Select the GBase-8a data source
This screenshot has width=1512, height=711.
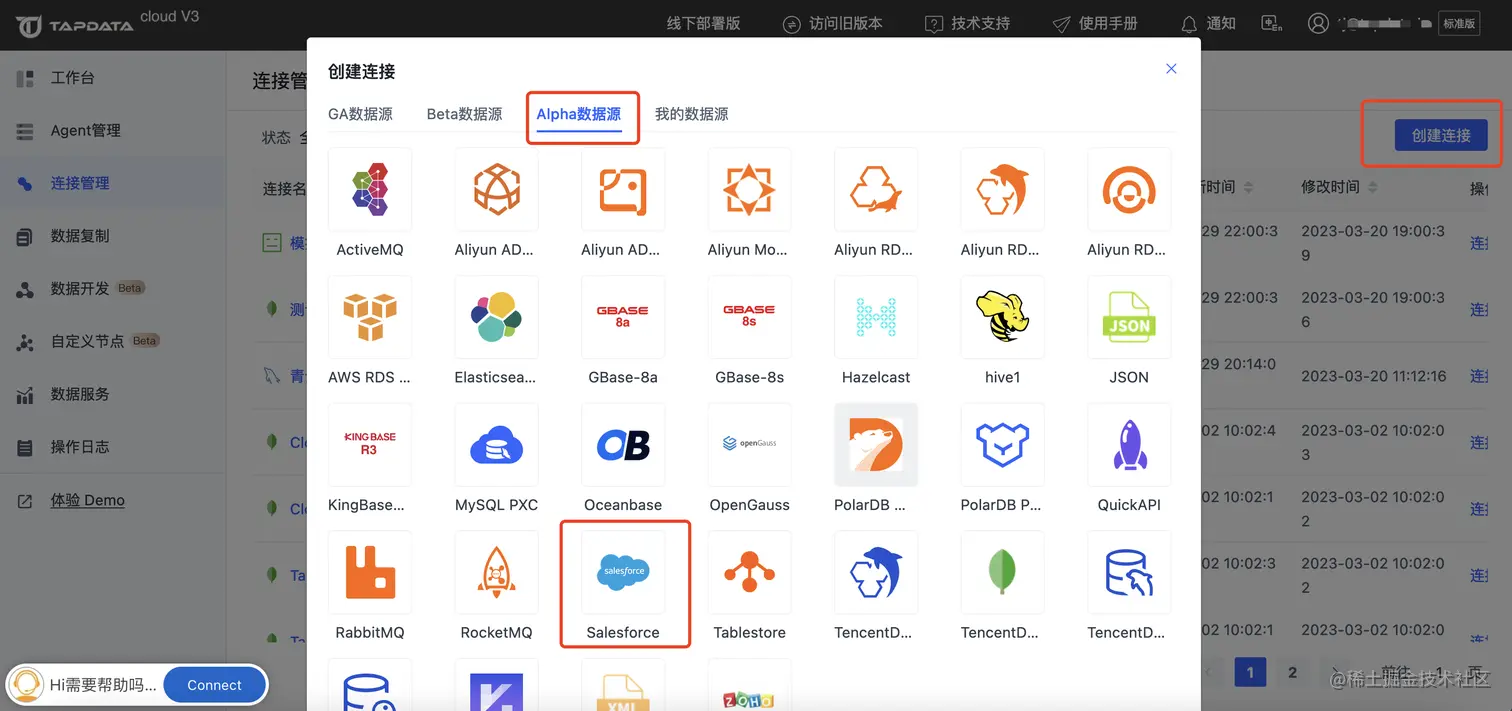click(623, 318)
